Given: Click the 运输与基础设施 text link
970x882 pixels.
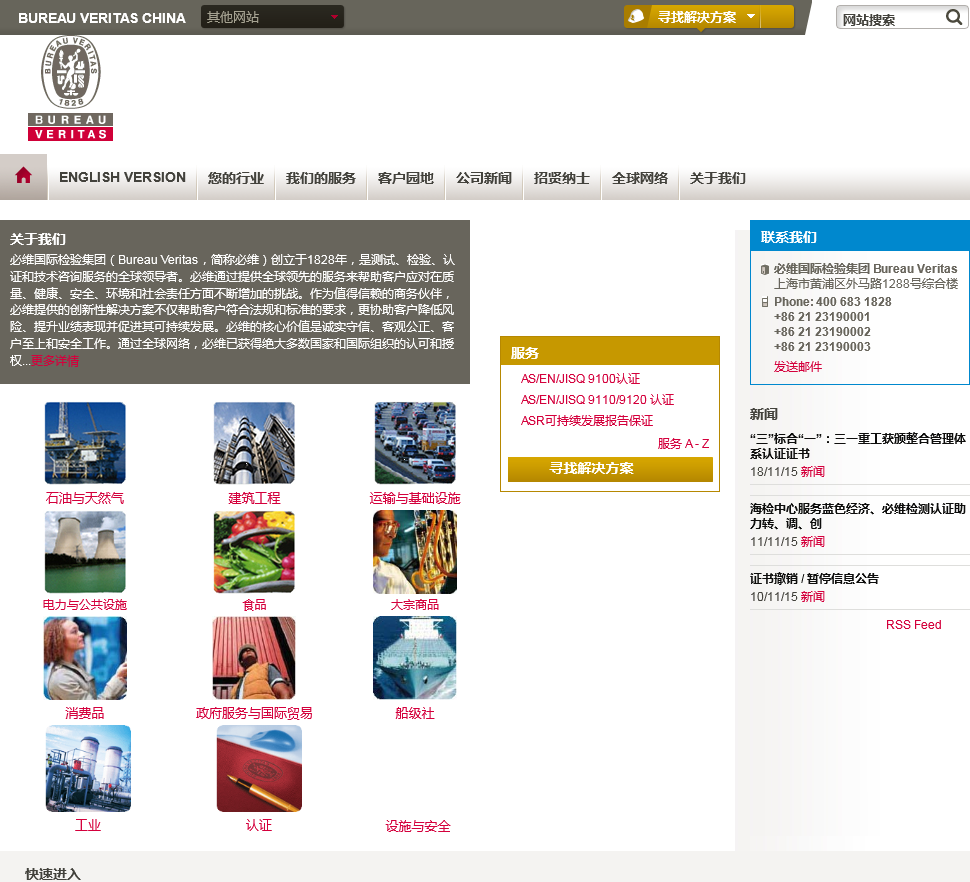Looking at the screenshot, I should [x=415, y=498].
